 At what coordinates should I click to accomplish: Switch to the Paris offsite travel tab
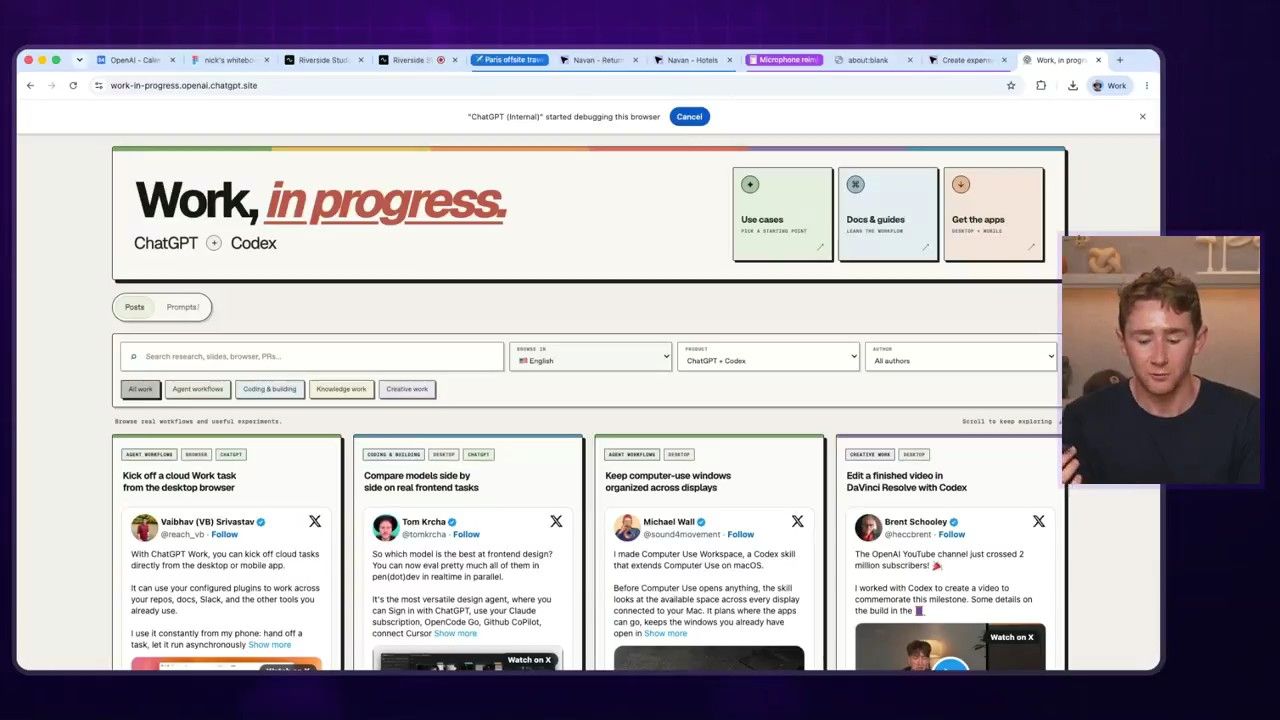pyautogui.click(x=509, y=60)
